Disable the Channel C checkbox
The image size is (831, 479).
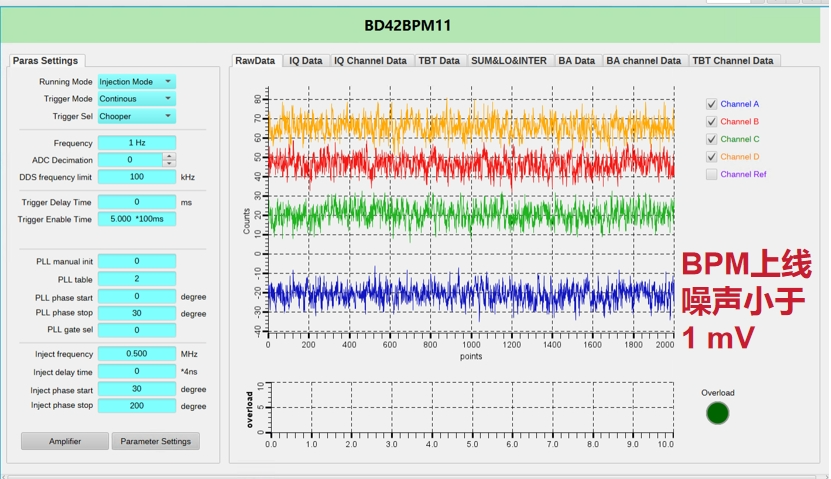(712, 139)
